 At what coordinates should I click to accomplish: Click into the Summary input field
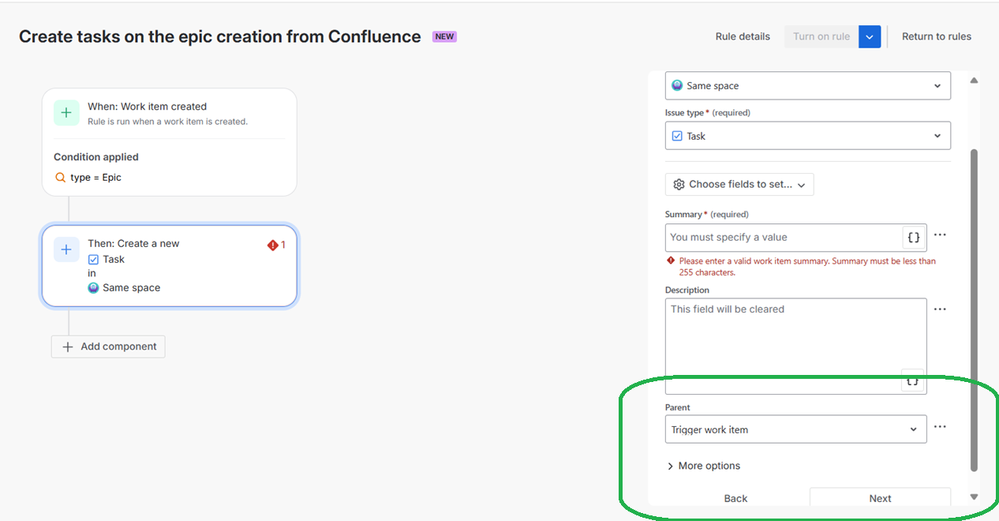tap(783, 237)
